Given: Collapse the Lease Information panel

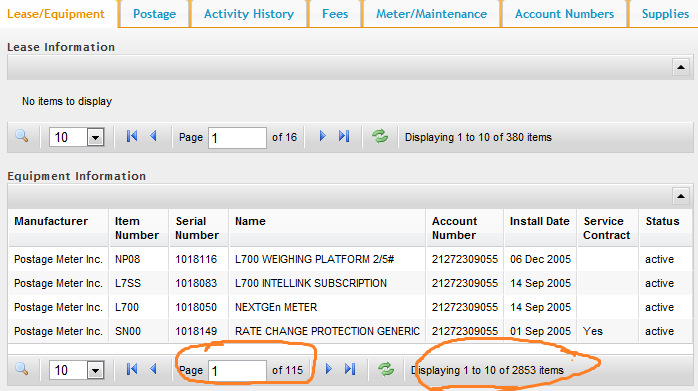Looking at the screenshot, I should click(681, 67).
